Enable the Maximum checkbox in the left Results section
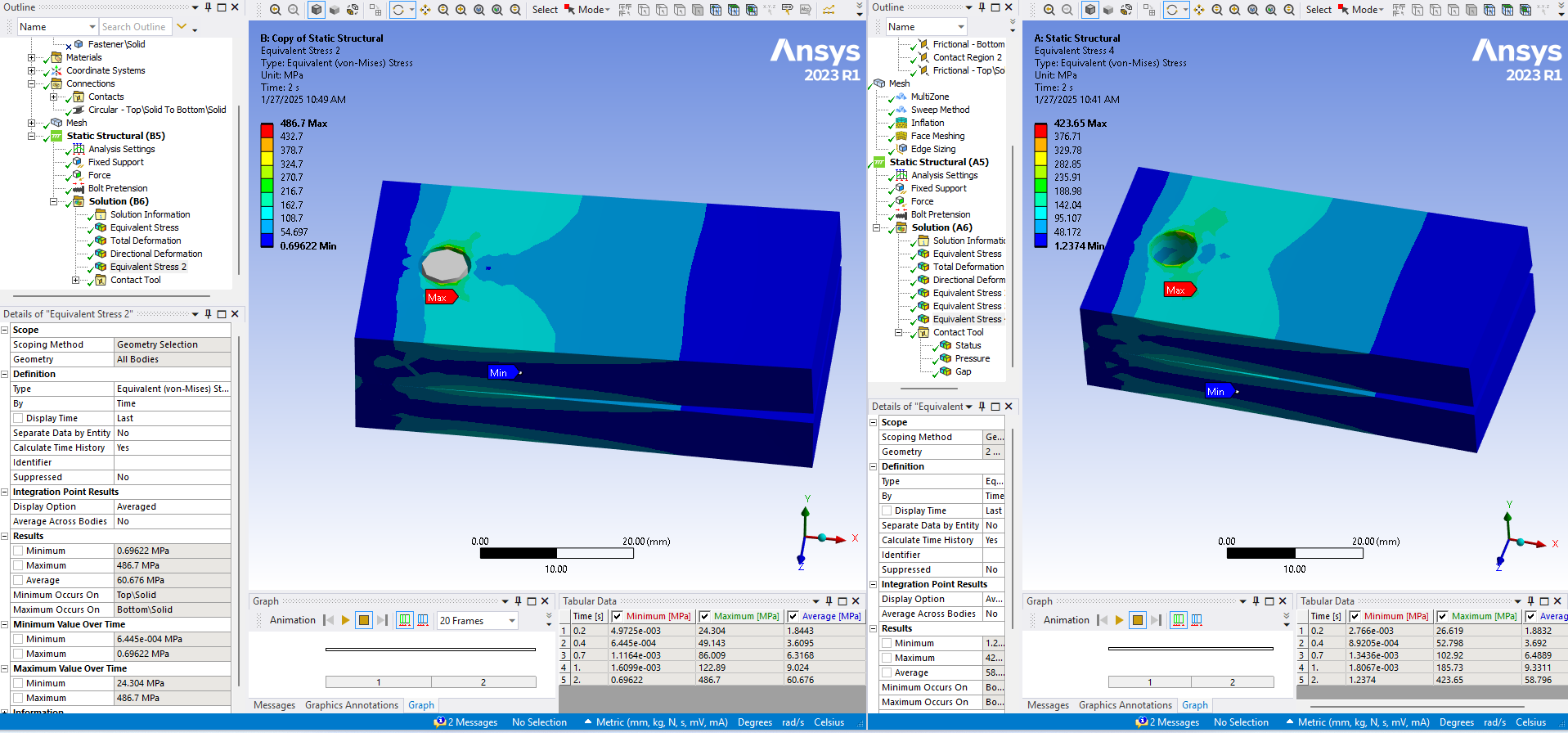1568x733 pixels. pos(18,565)
